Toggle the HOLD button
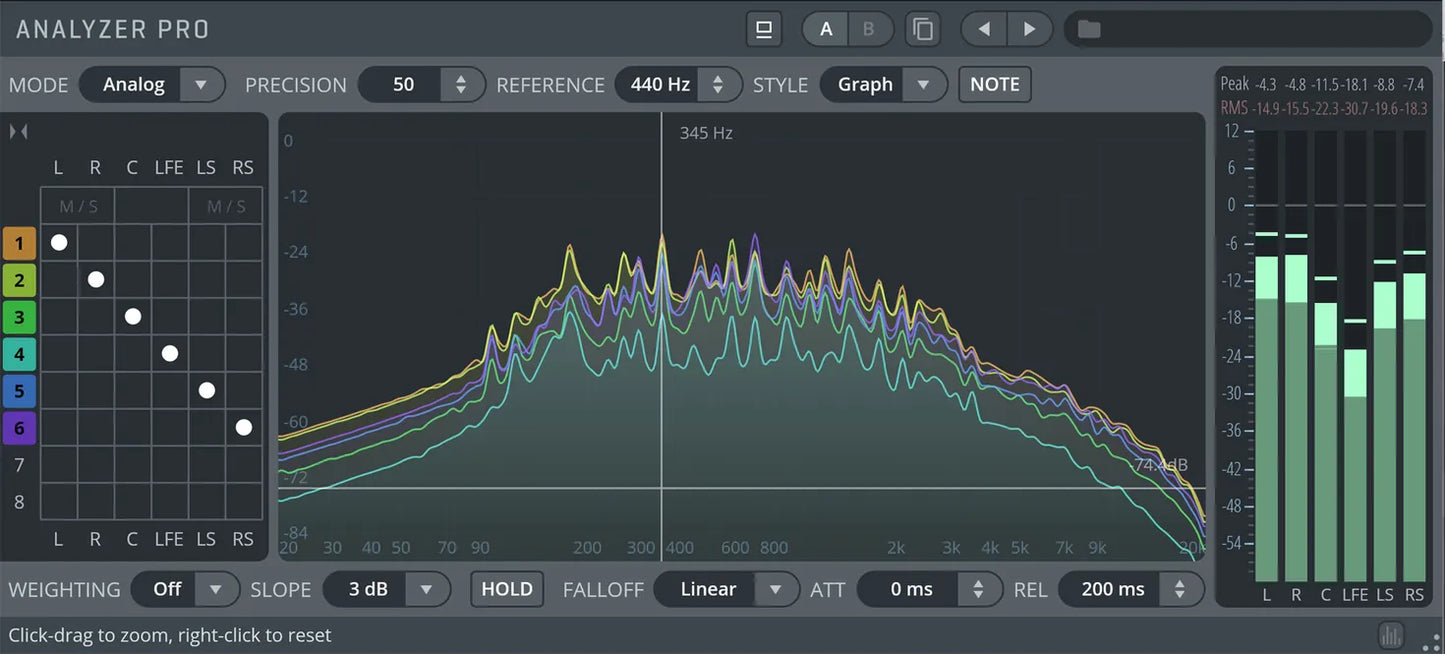The width and height of the screenshot is (1445, 654). coord(507,589)
